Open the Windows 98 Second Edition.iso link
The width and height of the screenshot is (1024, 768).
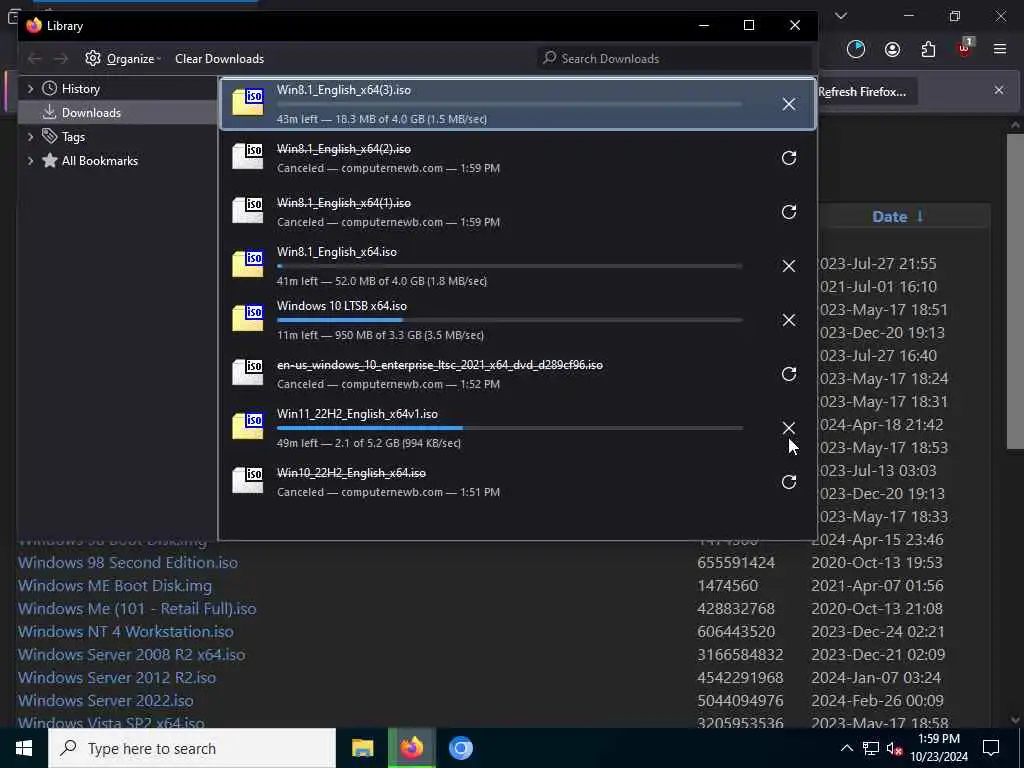click(128, 563)
